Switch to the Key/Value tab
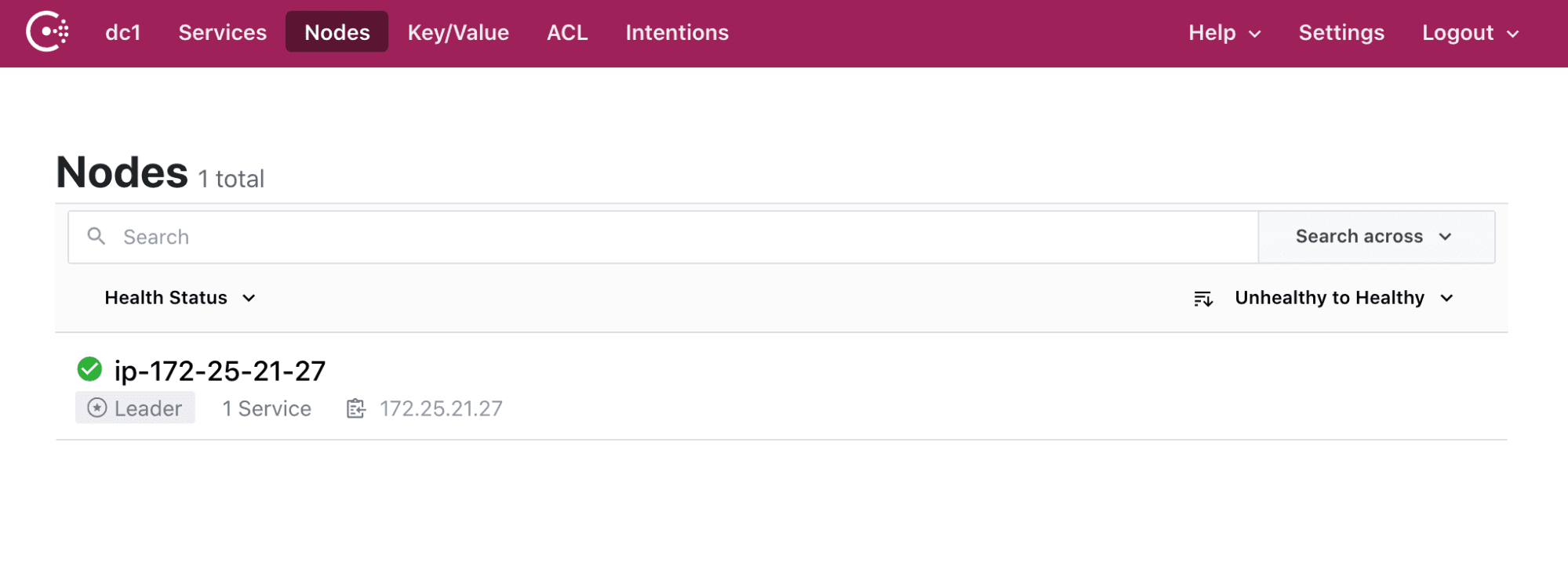The image size is (1568, 573). click(458, 32)
